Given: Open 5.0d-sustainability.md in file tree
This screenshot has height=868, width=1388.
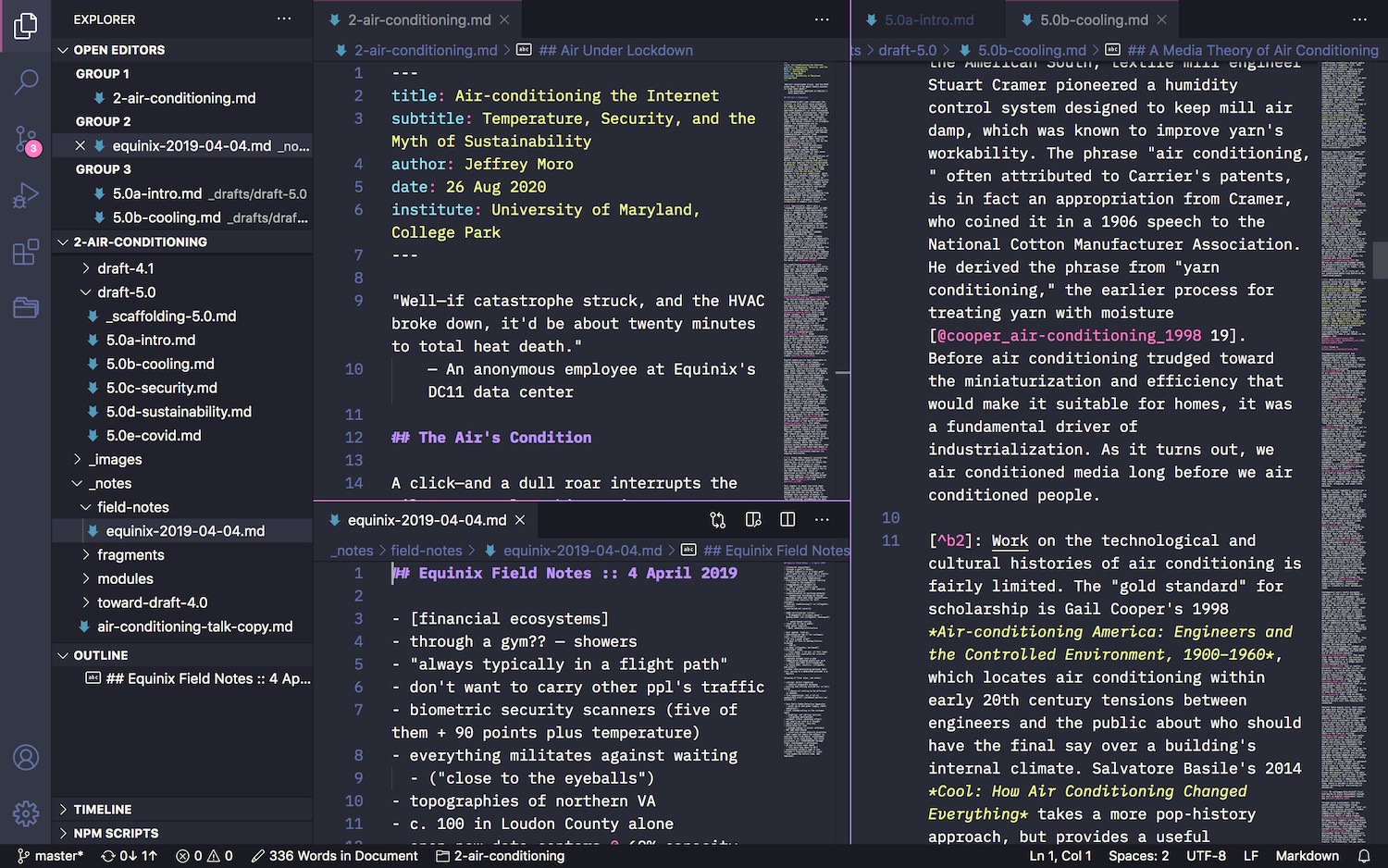Looking at the screenshot, I should pos(178,412).
